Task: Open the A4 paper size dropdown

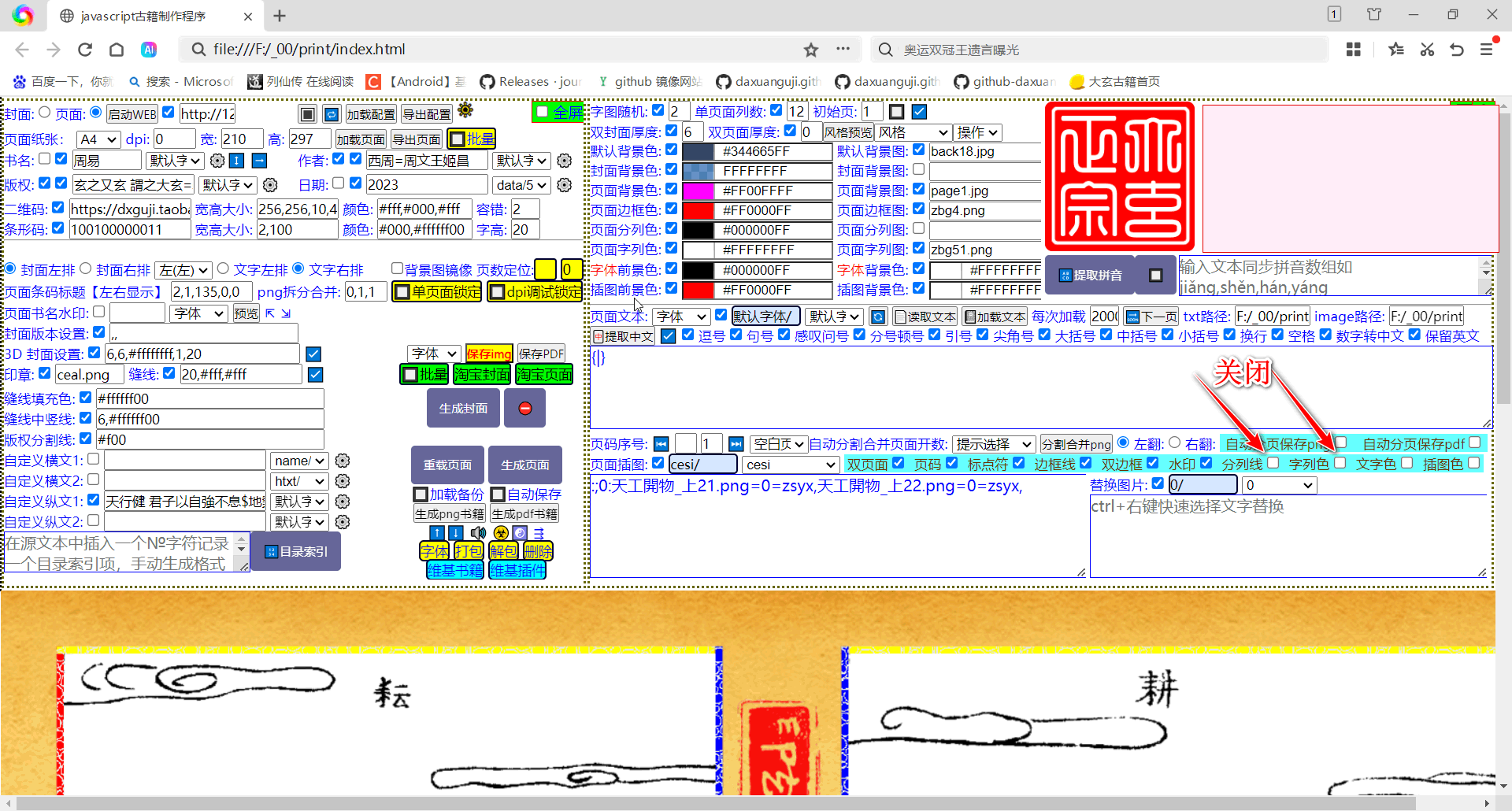Action: (97, 139)
